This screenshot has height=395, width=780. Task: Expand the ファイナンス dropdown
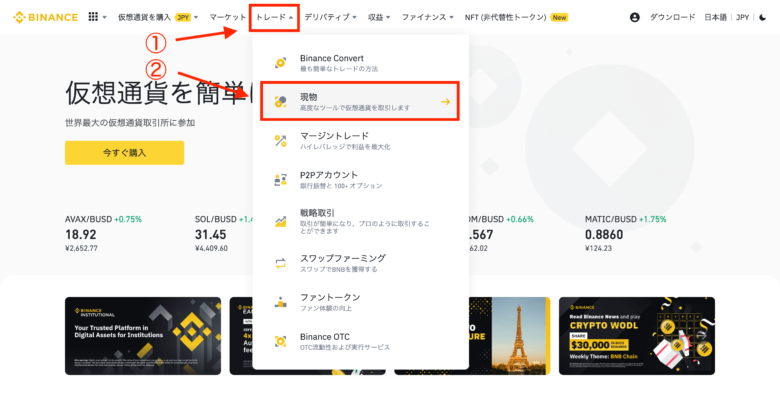427,17
